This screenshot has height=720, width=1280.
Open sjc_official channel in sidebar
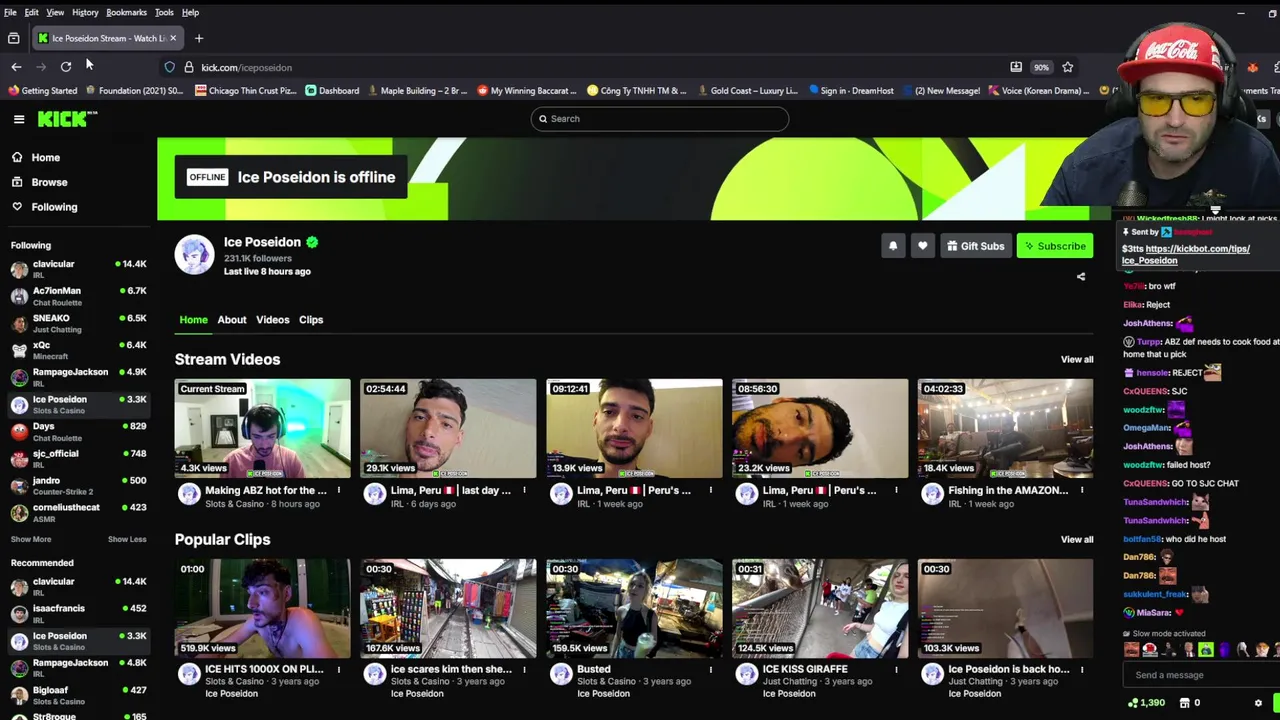click(78, 458)
